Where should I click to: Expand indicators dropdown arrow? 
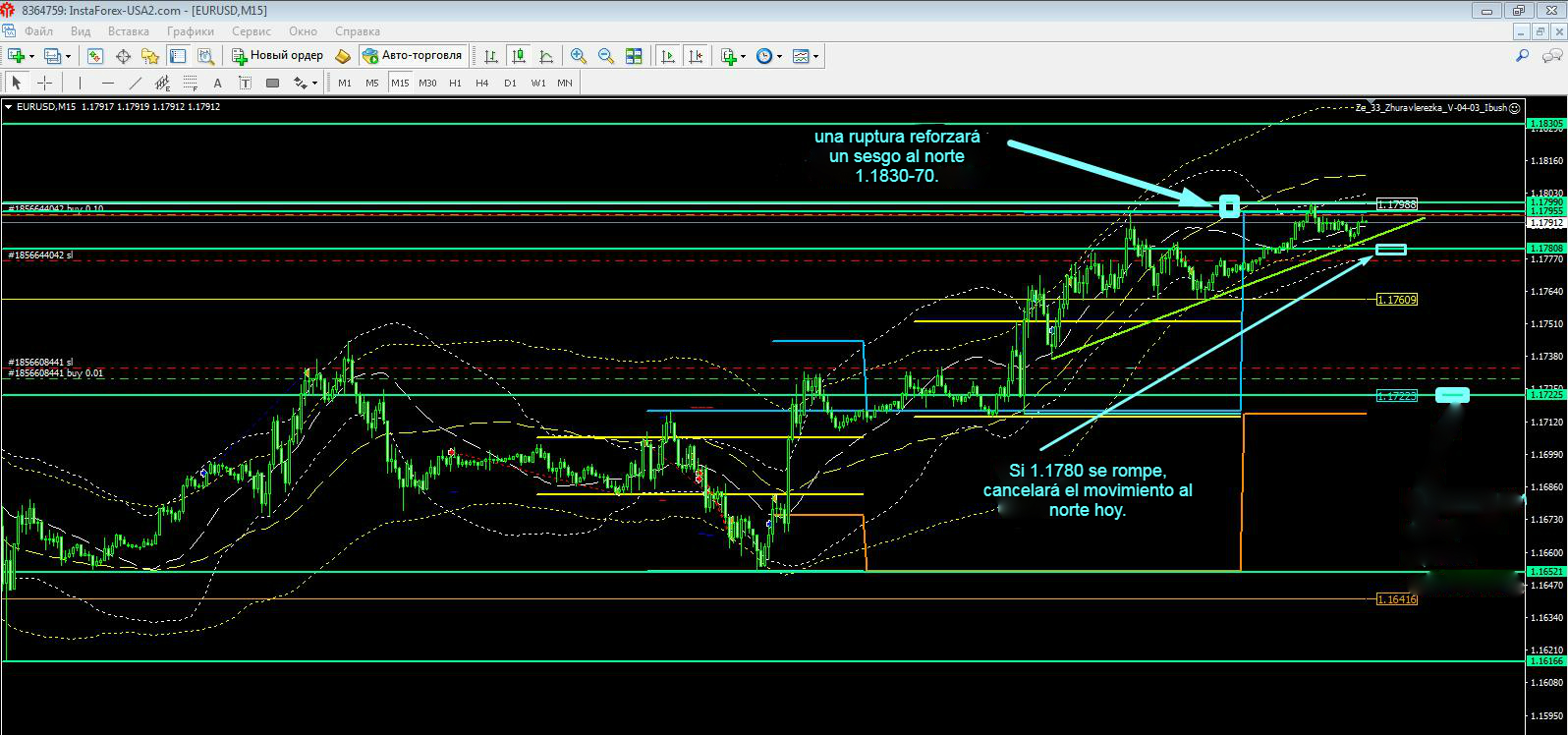click(x=744, y=56)
